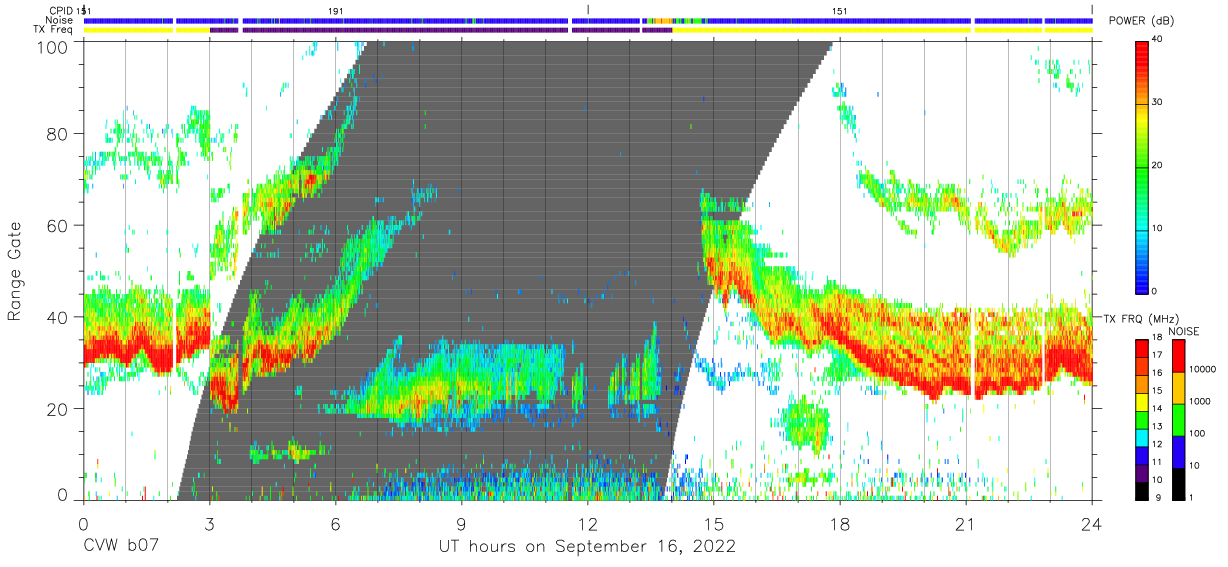Click the POWER (dB) colorbar title
1228x567 pixels.
(1142, 21)
